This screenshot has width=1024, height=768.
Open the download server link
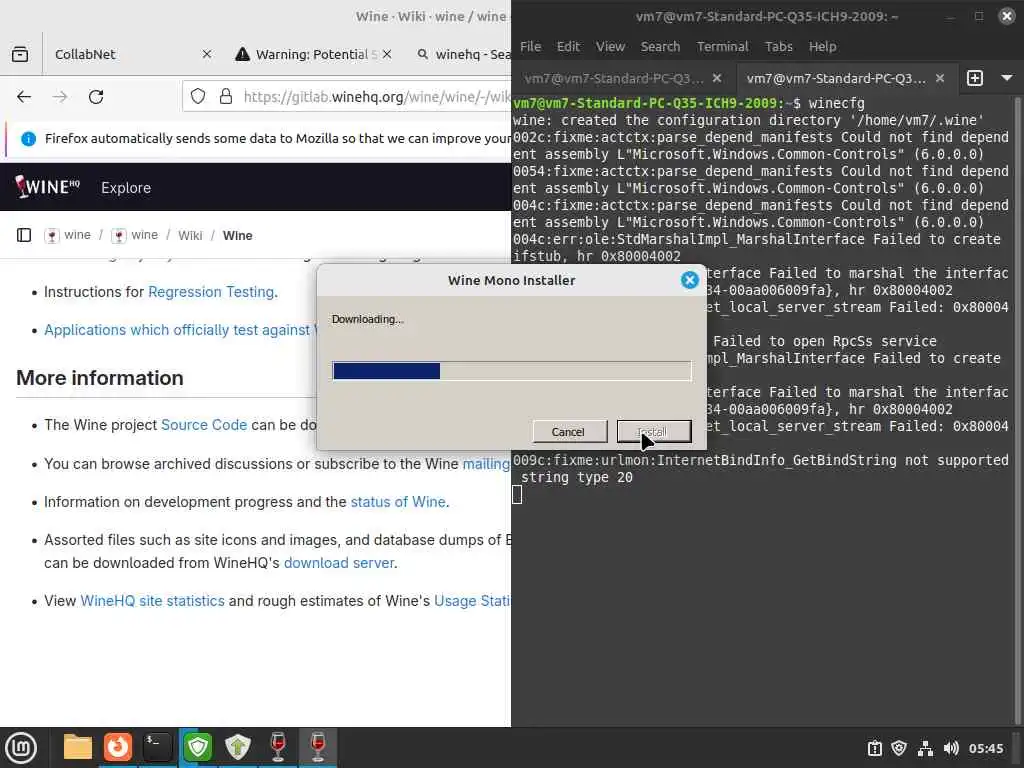(339, 563)
